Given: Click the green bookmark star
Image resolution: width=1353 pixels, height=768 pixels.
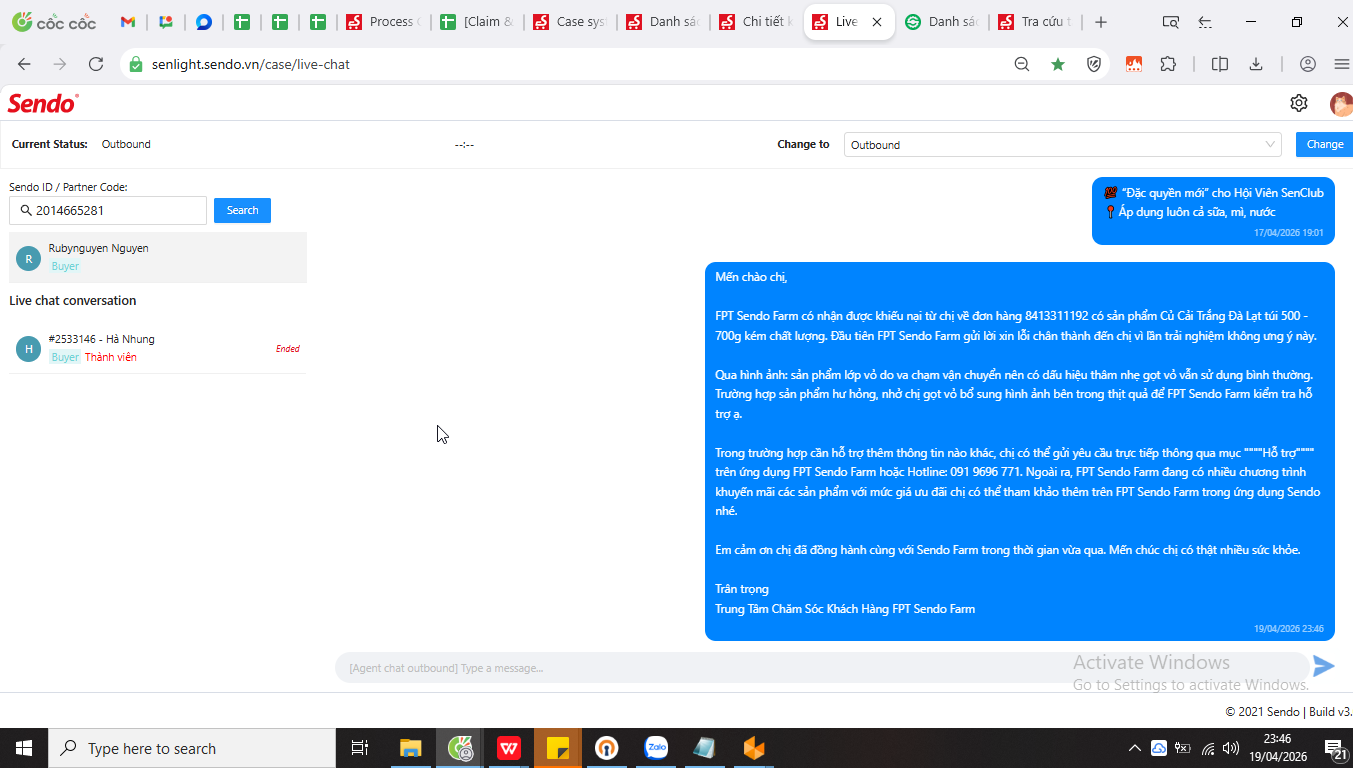Looking at the screenshot, I should coord(1058,64).
